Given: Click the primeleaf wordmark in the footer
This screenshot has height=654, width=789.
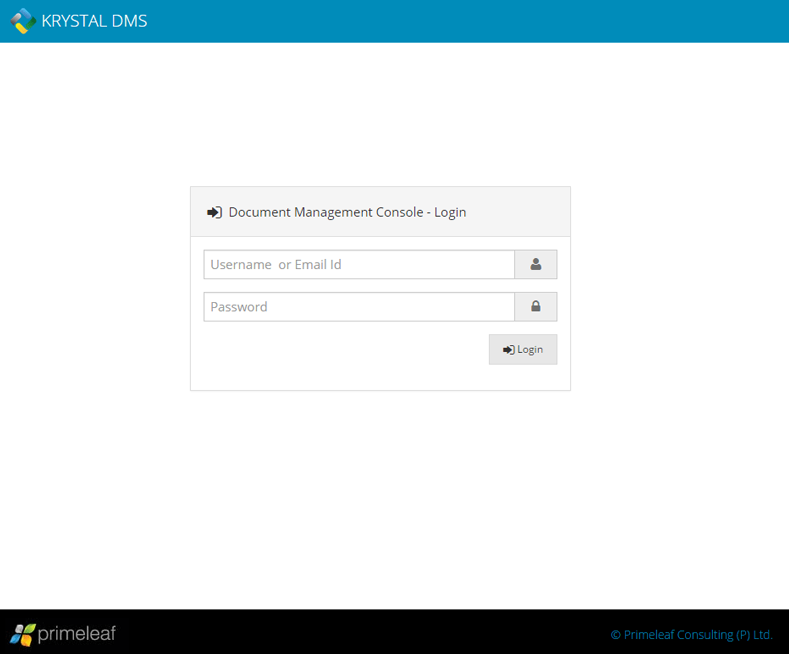Looking at the screenshot, I should click(x=77, y=634).
